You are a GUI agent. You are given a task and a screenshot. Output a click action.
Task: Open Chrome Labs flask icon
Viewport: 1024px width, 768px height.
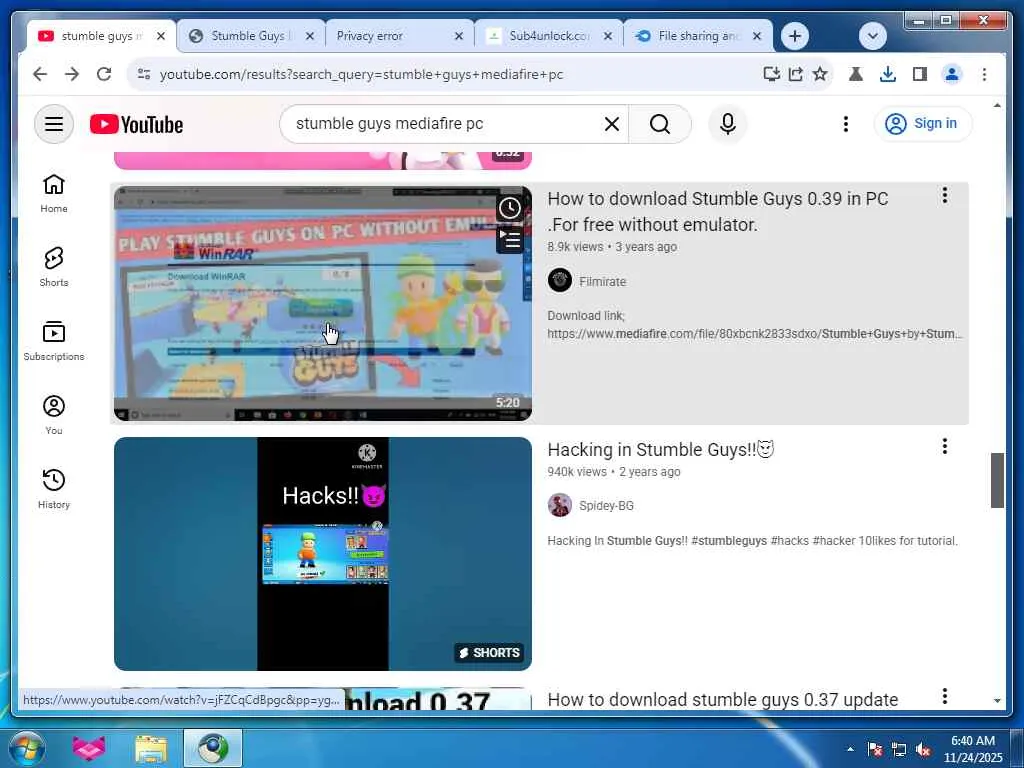(856, 74)
